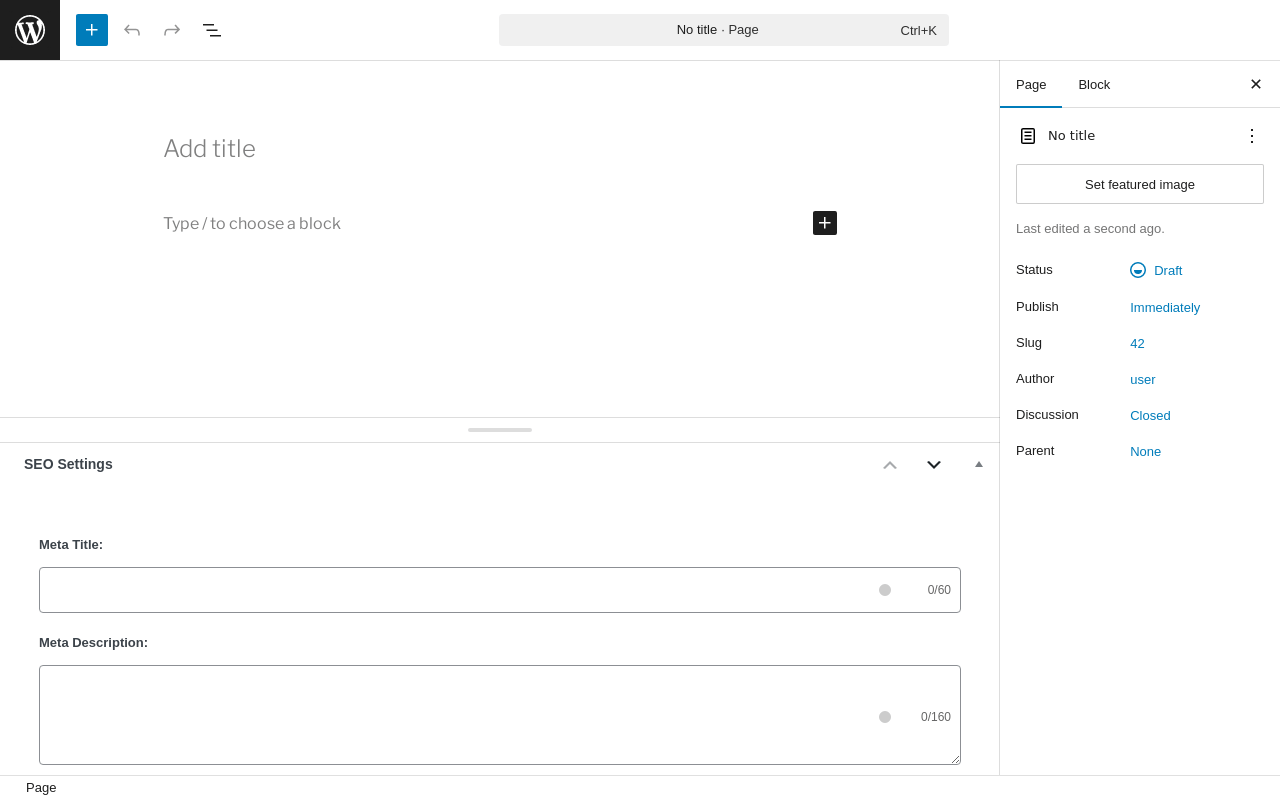Move SEO Settings panel up

pyautogui.click(x=890, y=465)
